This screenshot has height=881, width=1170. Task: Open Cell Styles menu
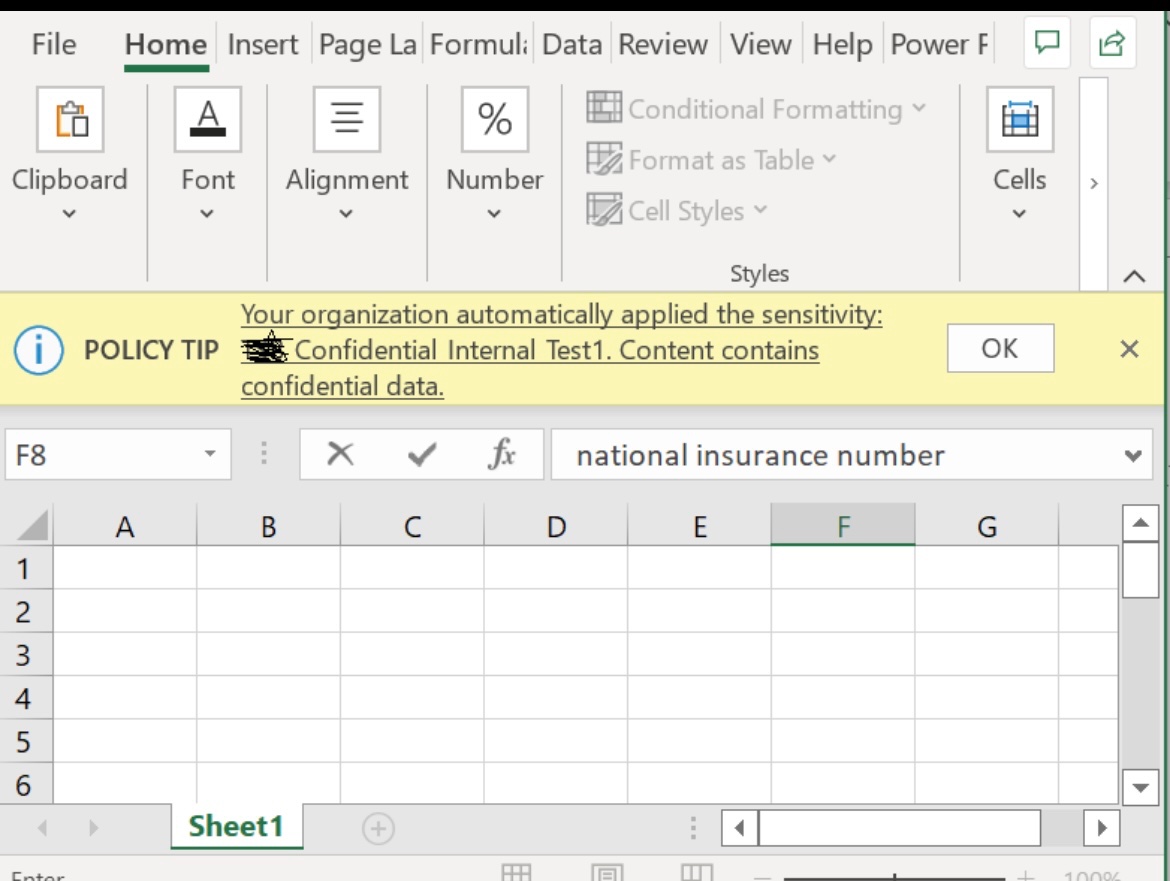(677, 210)
